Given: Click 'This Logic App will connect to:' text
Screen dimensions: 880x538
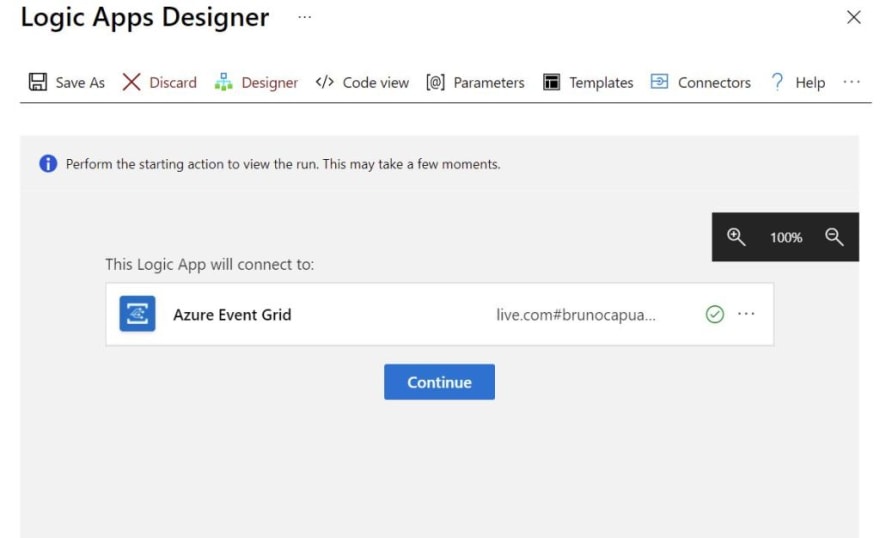Looking at the screenshot, I should point(210,264).
